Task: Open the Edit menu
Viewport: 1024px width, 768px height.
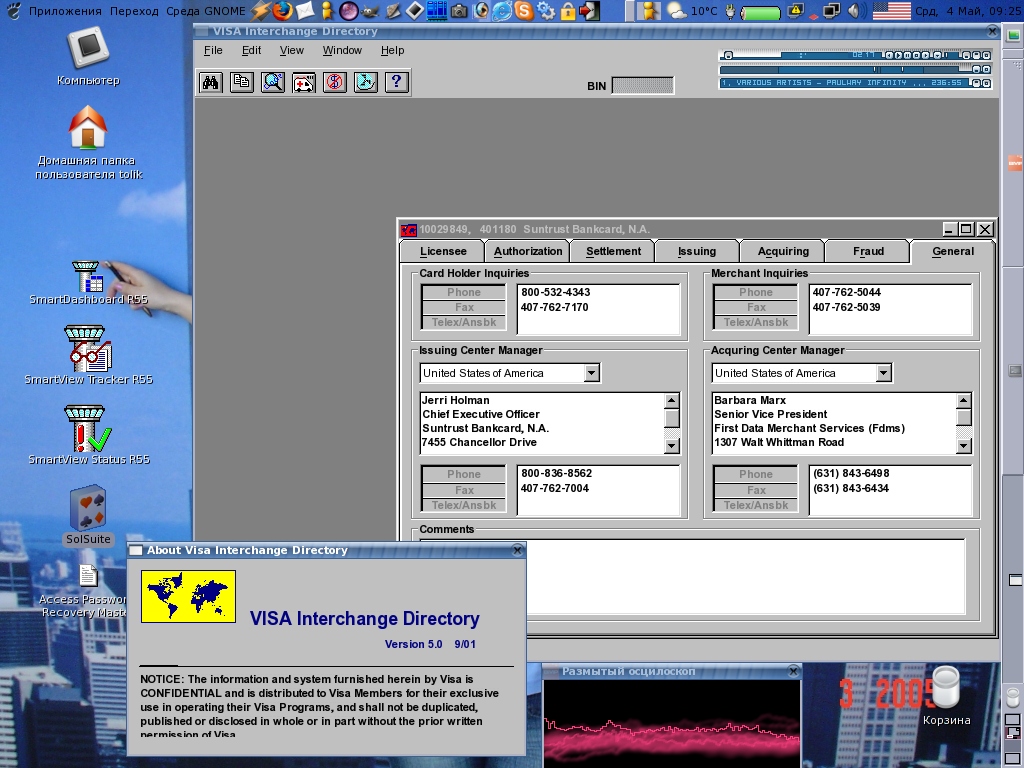Action: [x=251, y=50]
